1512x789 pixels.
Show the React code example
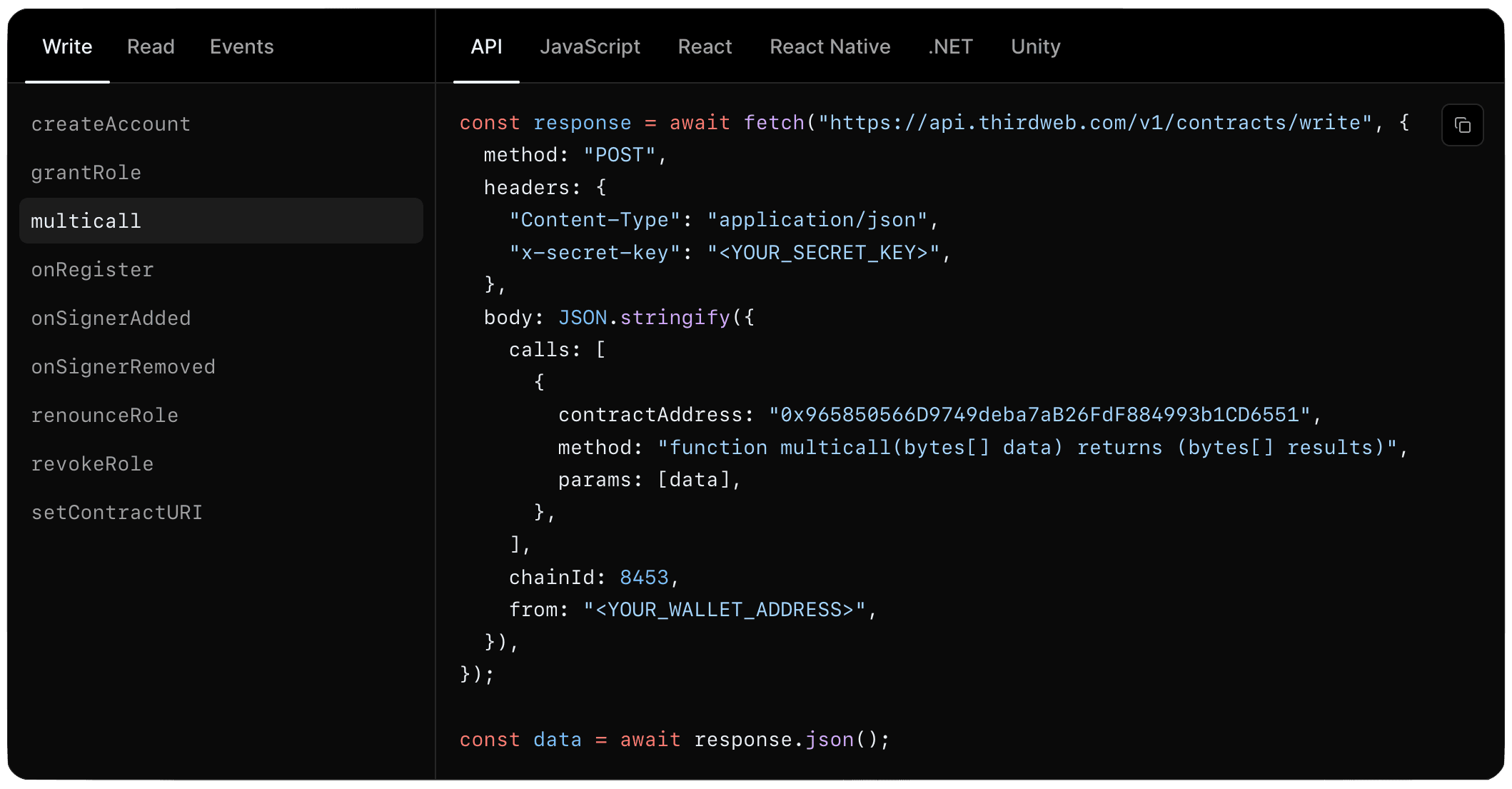click(x=705, y=47)
